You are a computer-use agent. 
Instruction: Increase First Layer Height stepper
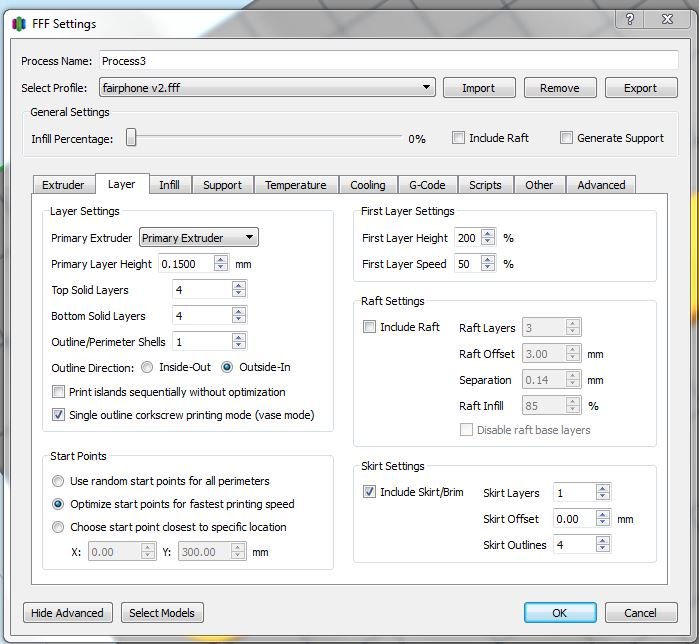[488, 234]
